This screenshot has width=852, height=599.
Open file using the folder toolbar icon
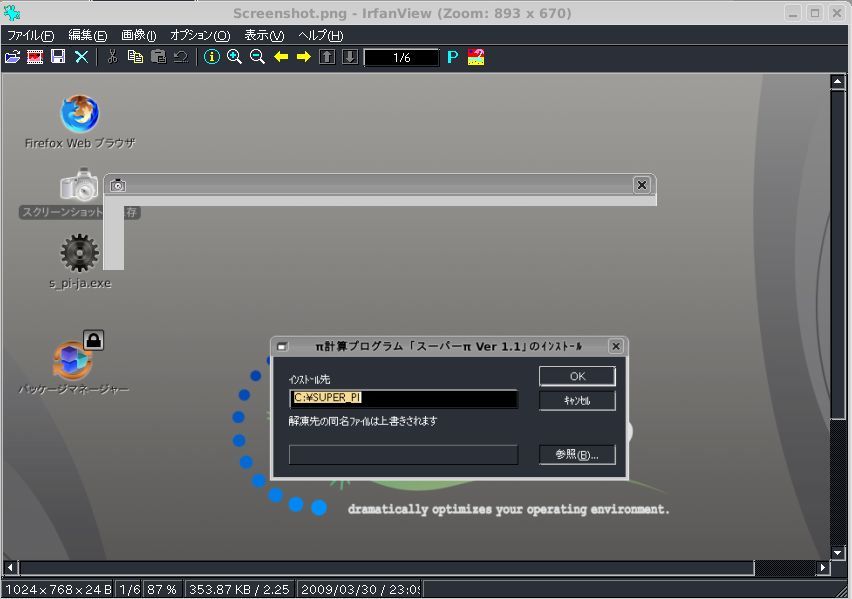point(12,57)
